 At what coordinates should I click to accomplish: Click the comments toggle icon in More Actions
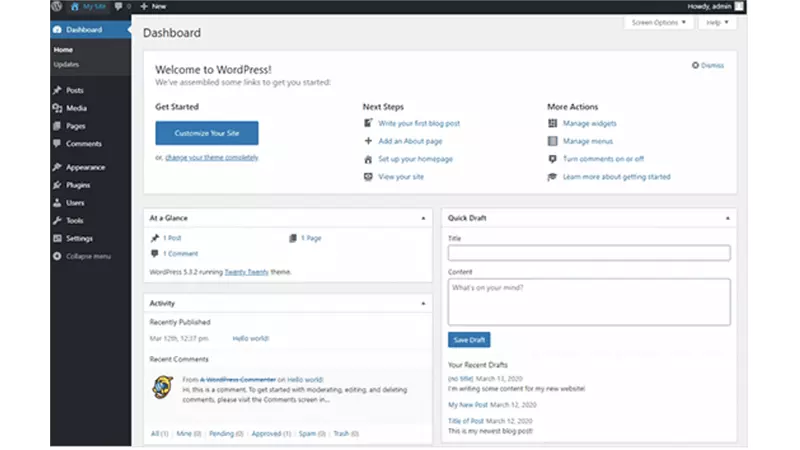point(553,159)
